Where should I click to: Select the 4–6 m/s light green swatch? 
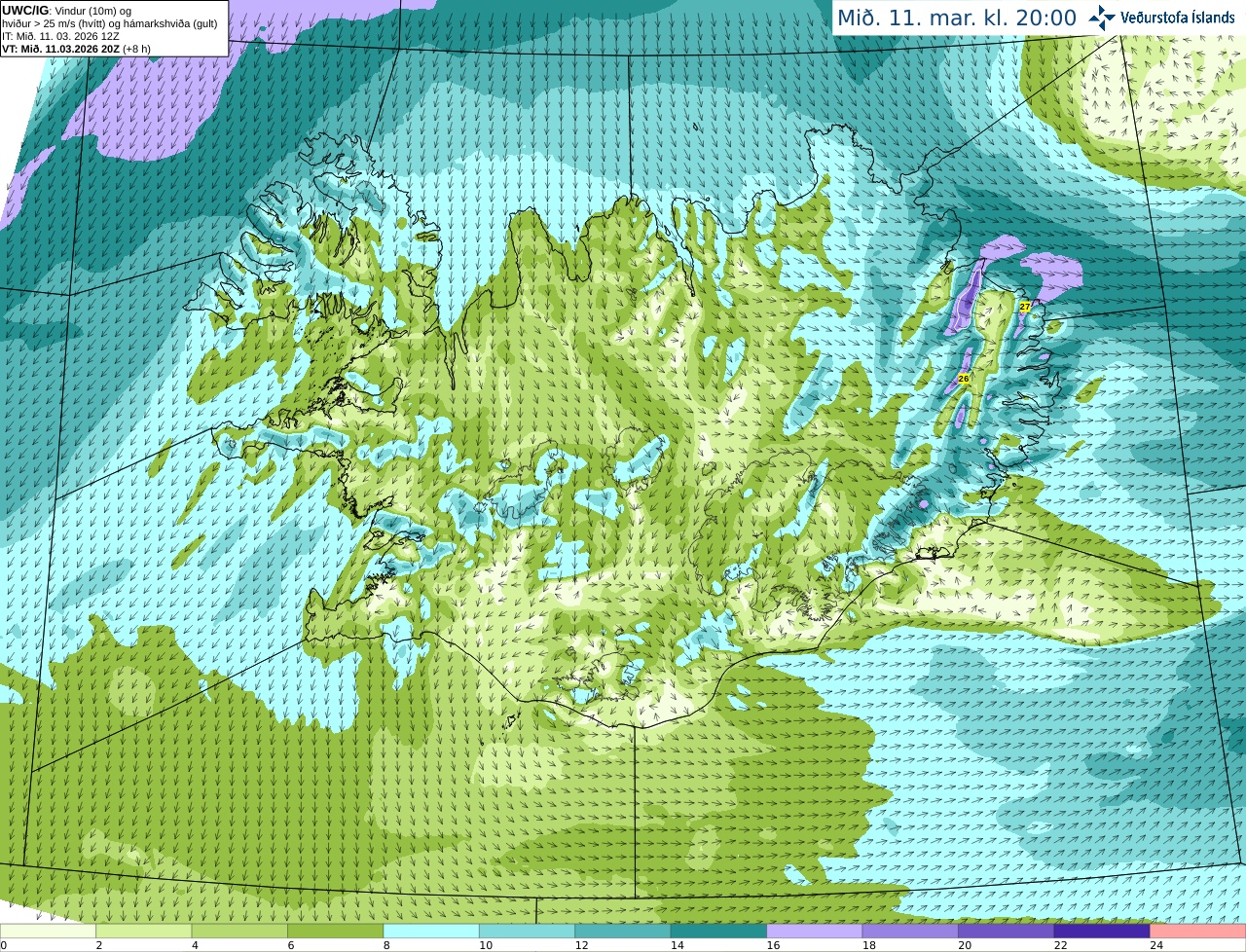[239, 932]
